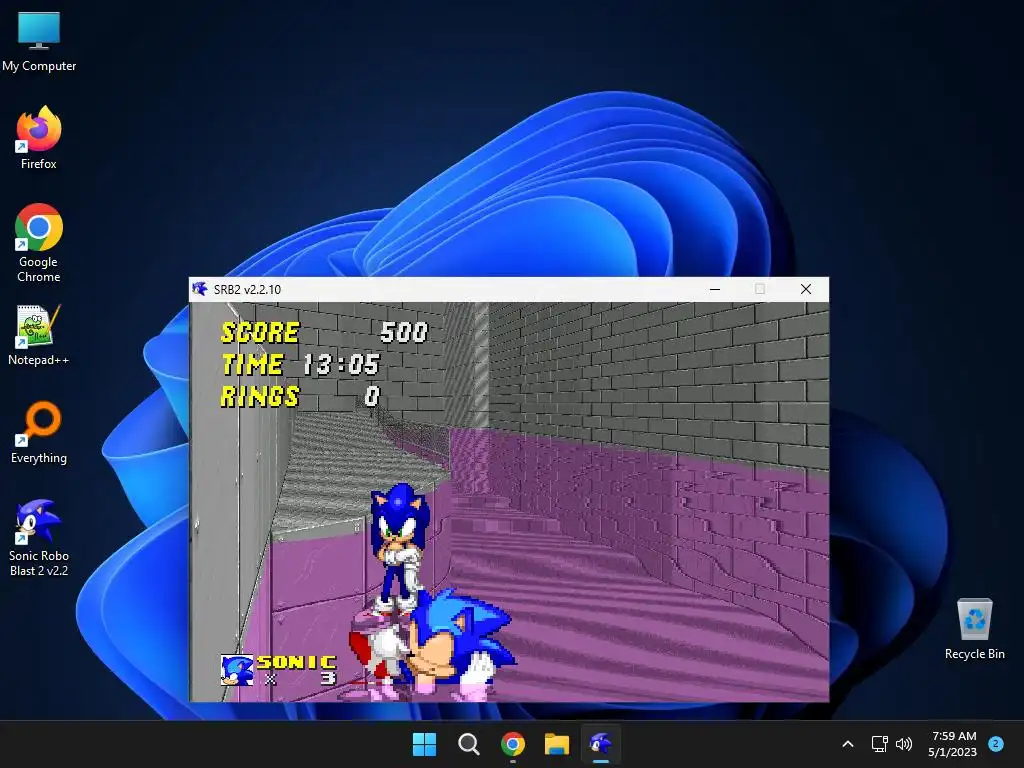Click the TIME 13:05 counter in the game

click(x=300, y=364)
